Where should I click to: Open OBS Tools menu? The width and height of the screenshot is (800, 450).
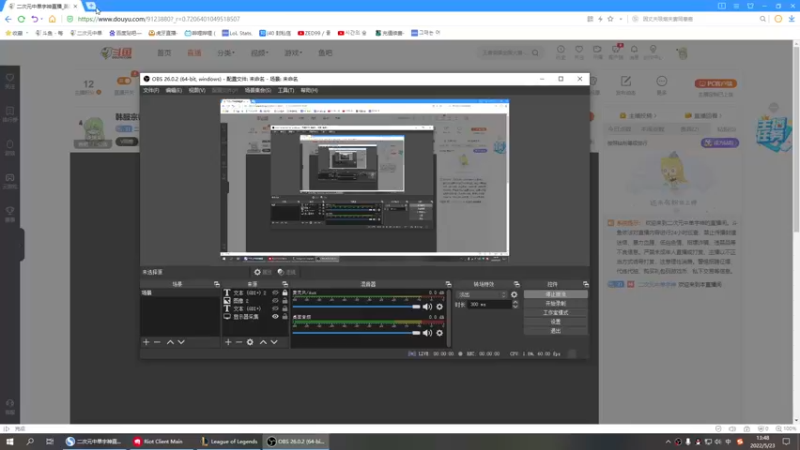click(x=286, y=90)
